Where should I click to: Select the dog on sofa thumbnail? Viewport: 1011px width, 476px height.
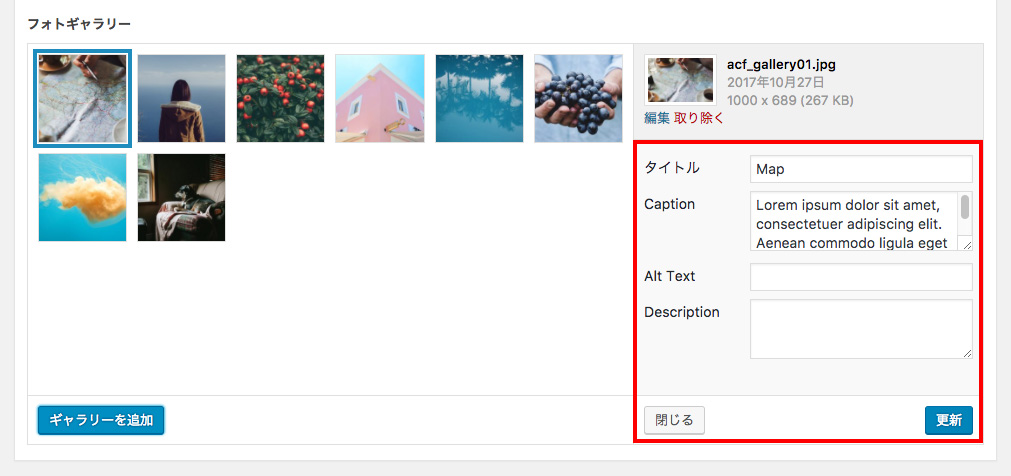(x=182, y=197)
